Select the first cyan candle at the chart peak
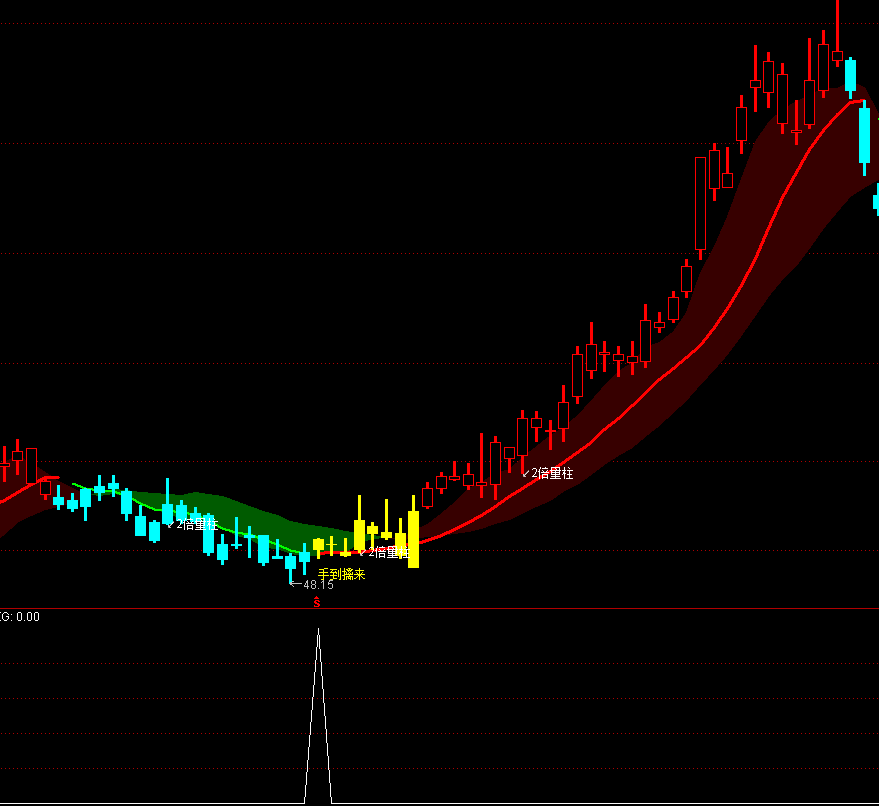Image resolution: width=879 pixels, height=806 pixels. pyautogui.click(x=850, y=76)
